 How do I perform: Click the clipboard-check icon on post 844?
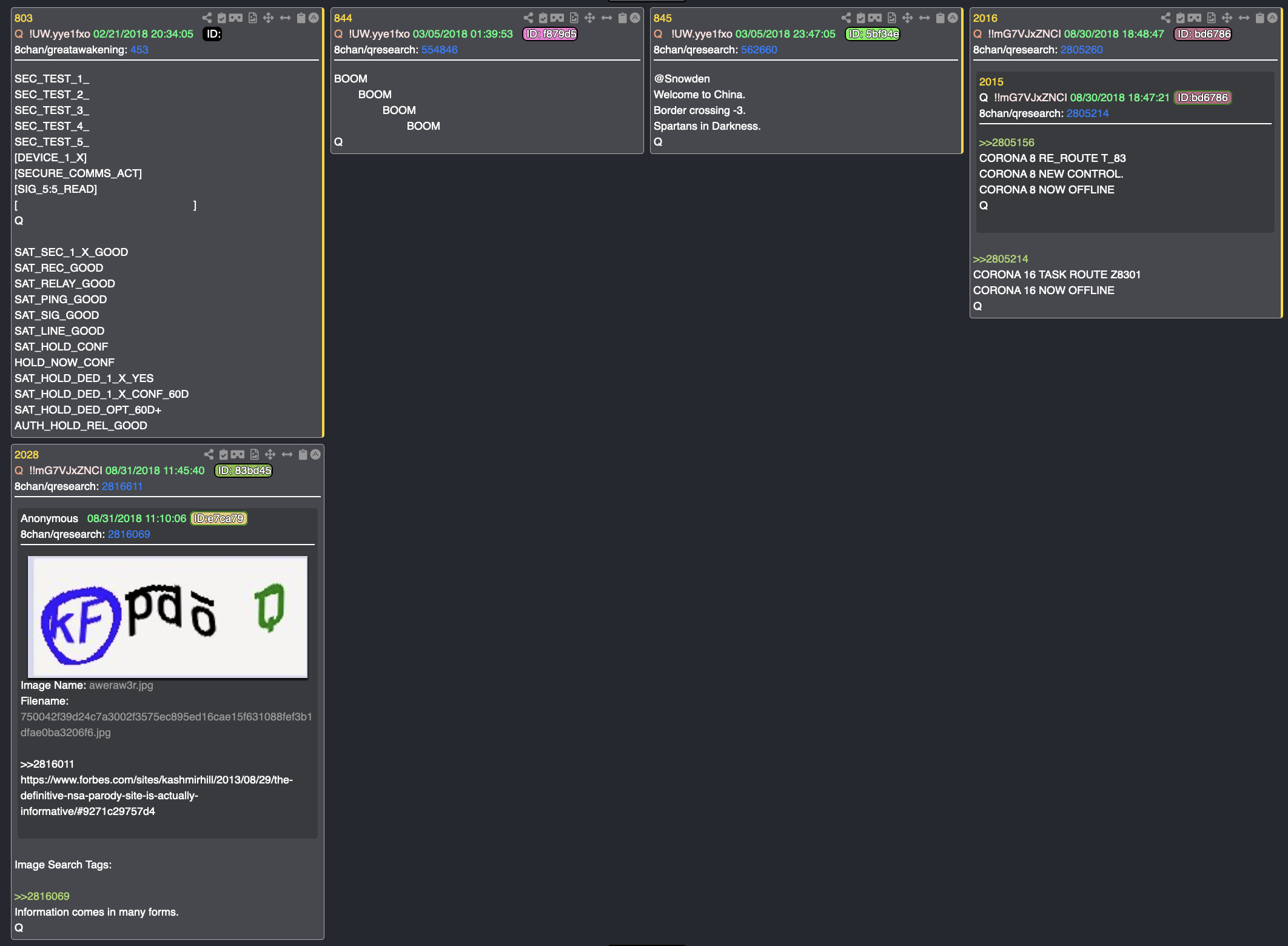543,18
